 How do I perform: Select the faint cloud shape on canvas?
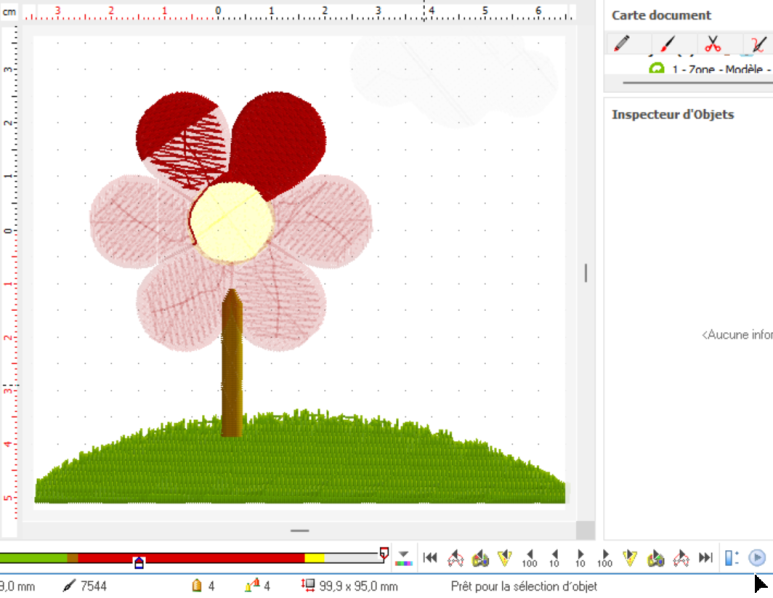click(454, 81)
